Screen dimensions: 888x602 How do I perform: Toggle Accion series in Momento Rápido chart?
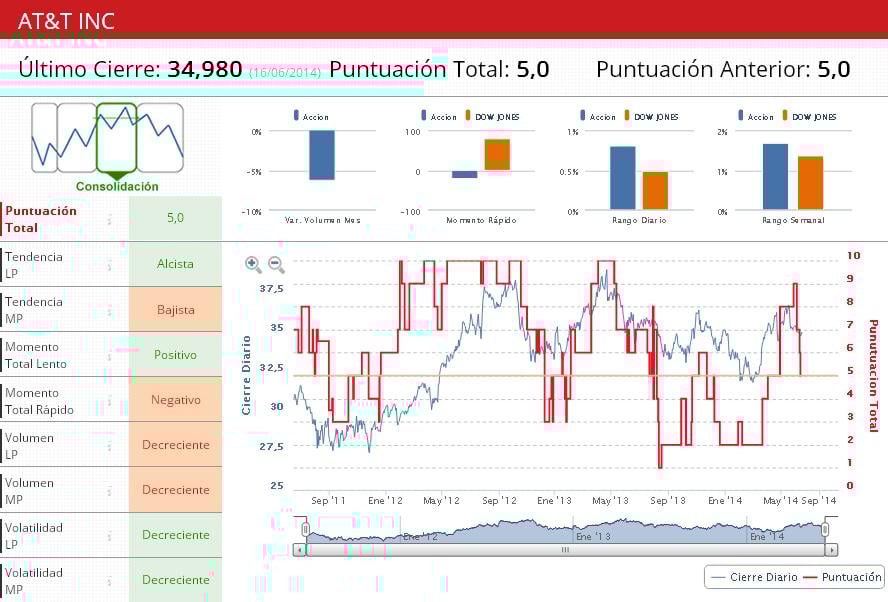[x=439, y=116]
